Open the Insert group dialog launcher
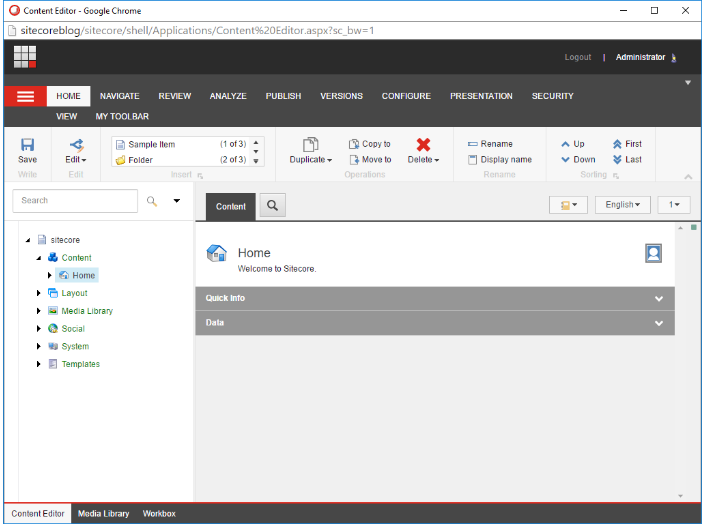This screenshot has height=525, width=705. (x=200, y=176)
